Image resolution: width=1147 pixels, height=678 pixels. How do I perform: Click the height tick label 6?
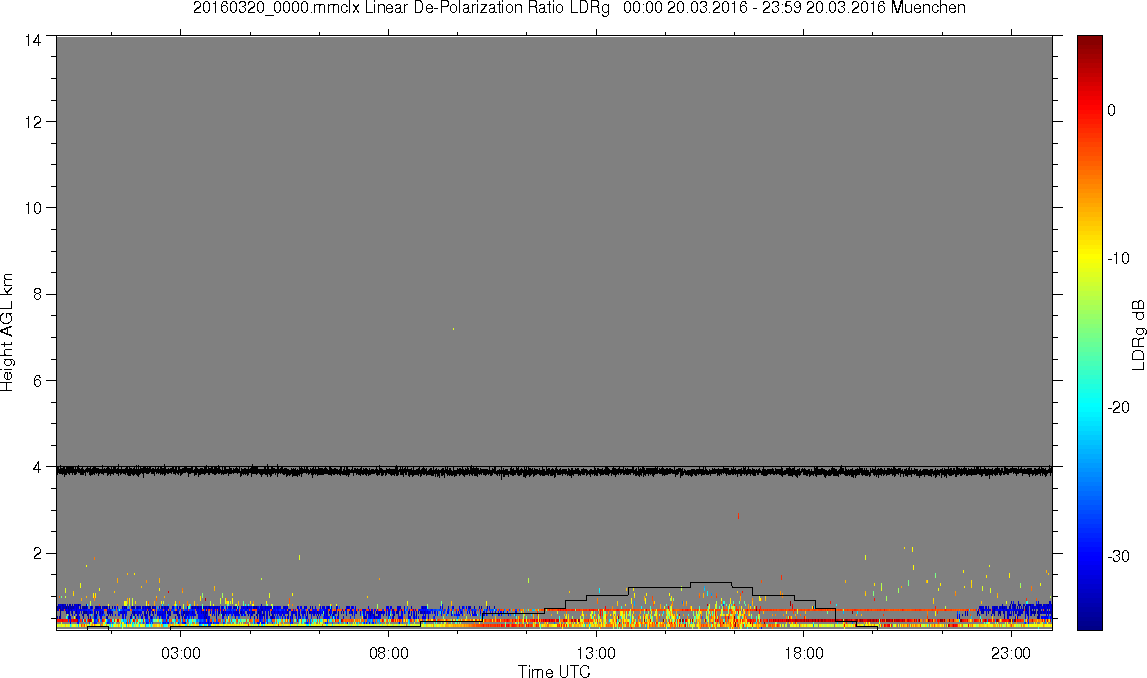pyautogui.click(x=37, y=380)
